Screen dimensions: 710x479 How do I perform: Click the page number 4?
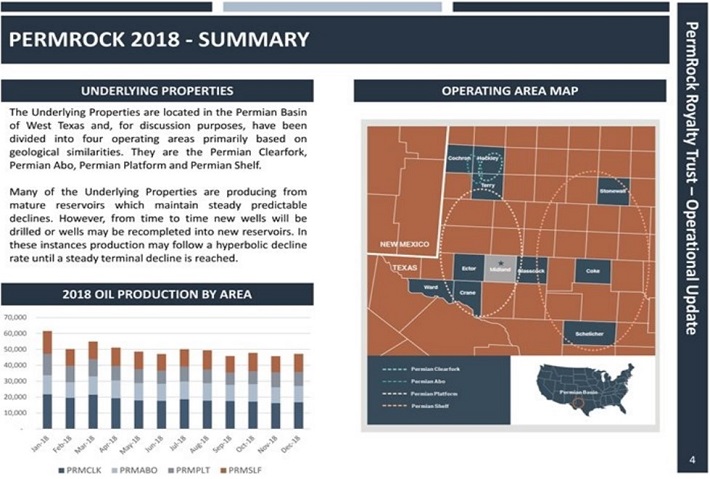pos(692,460)
